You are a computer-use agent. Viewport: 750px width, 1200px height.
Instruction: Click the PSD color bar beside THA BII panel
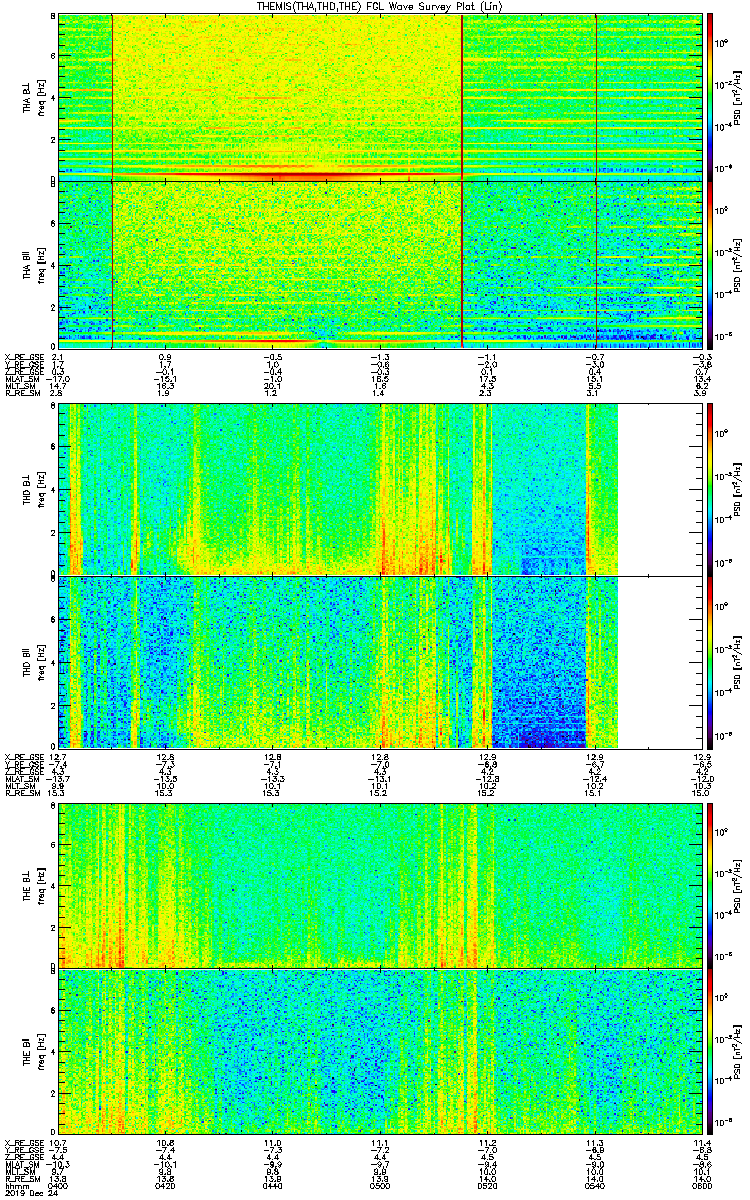click(710, 264)
